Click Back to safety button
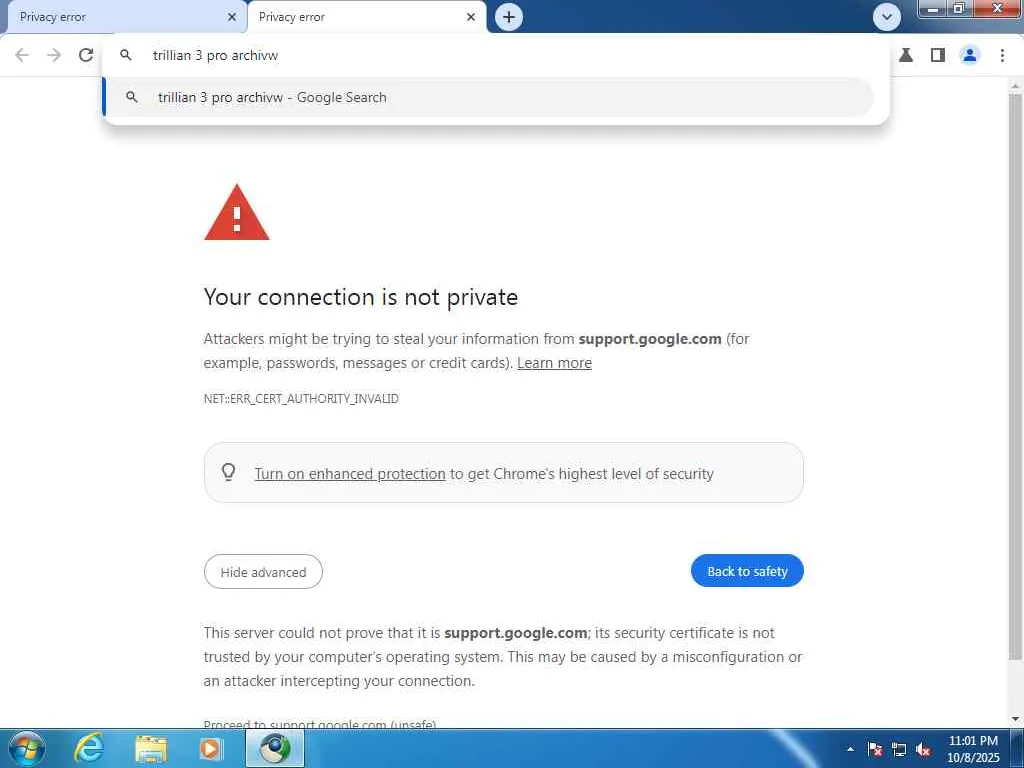This screenshot has height=768, width=1024. tap(747, 571)
